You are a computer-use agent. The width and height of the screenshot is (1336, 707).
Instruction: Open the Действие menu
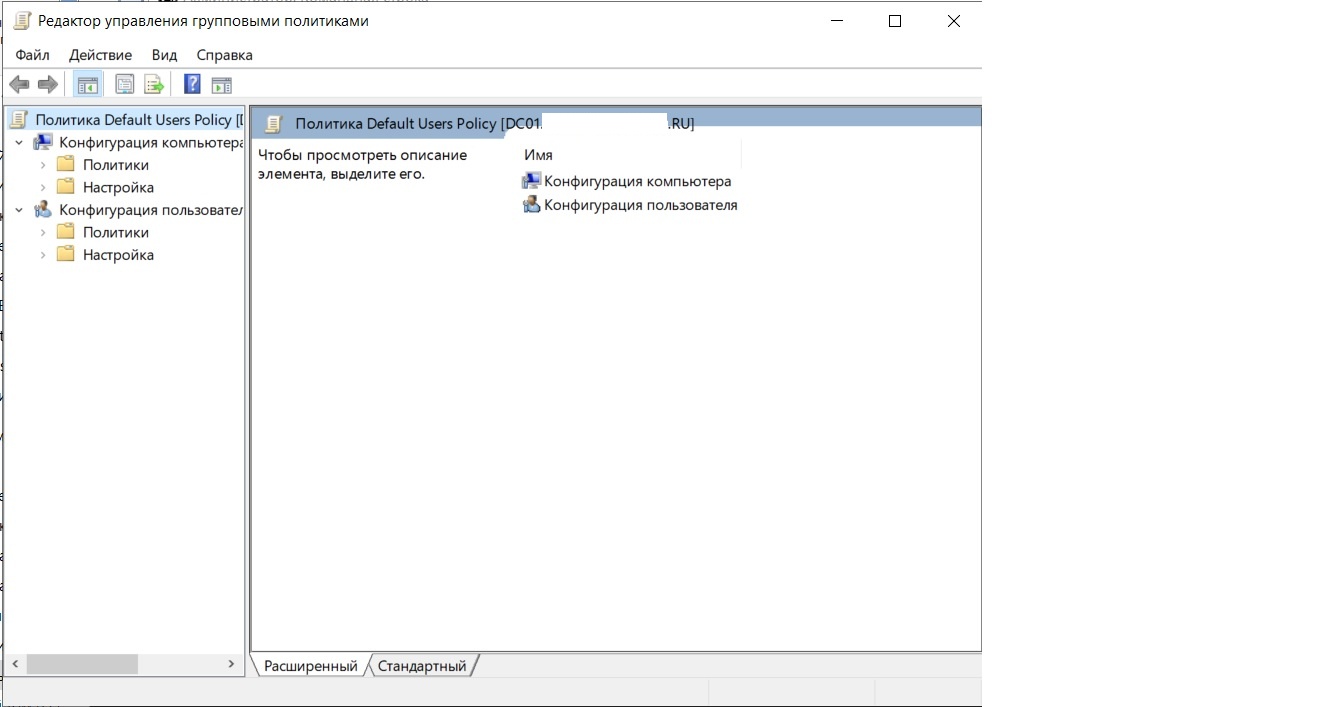[100, 55]
